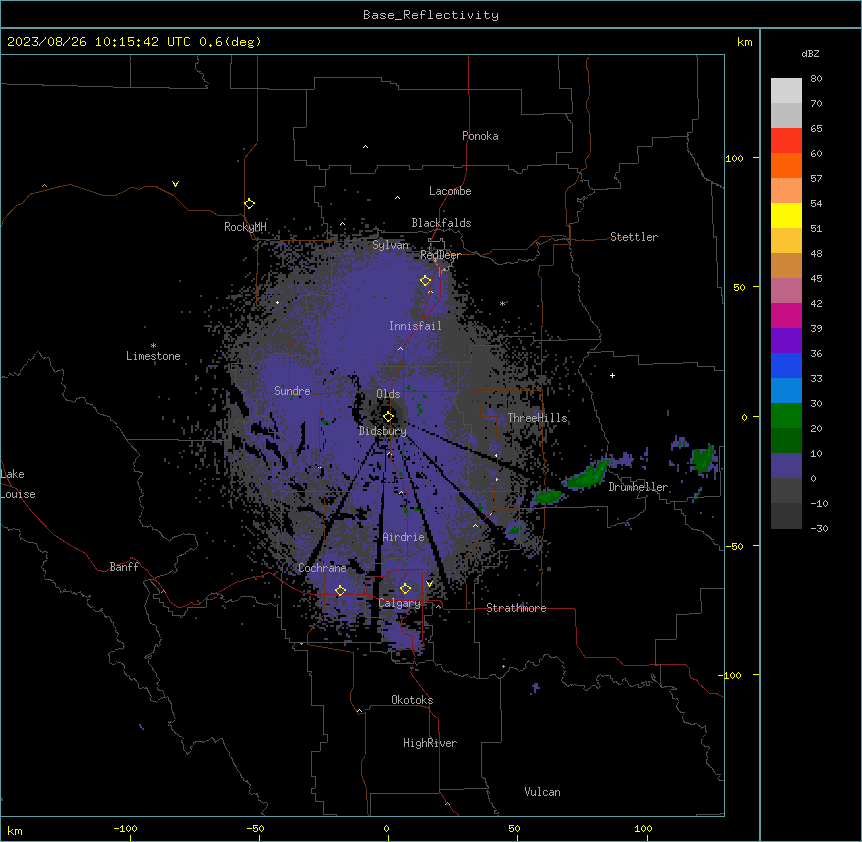This screenshot has width=862, height=842.
Task: Click the white caret marker south of Ponoka
Action: coord(366,147)
